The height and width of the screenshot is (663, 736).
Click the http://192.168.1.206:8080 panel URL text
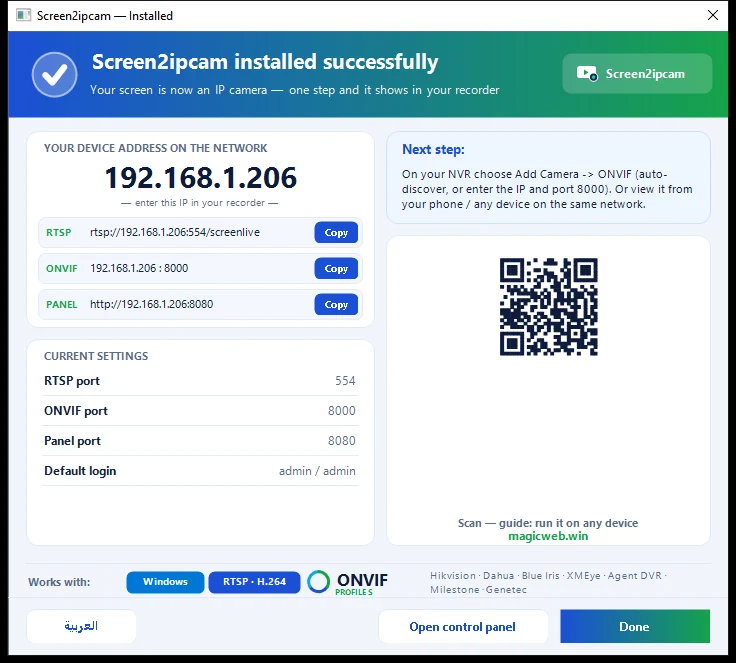point(152,304)
